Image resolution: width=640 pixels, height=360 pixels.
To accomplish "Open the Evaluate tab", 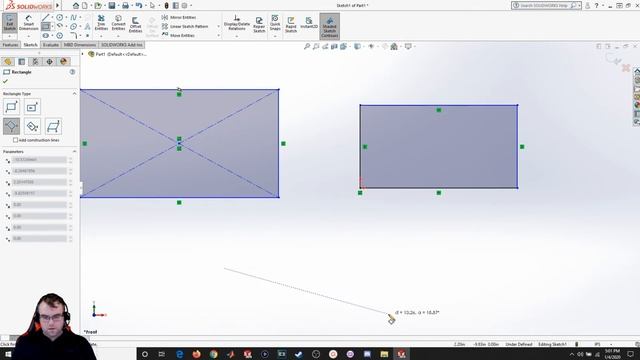I will coord(51,45).
